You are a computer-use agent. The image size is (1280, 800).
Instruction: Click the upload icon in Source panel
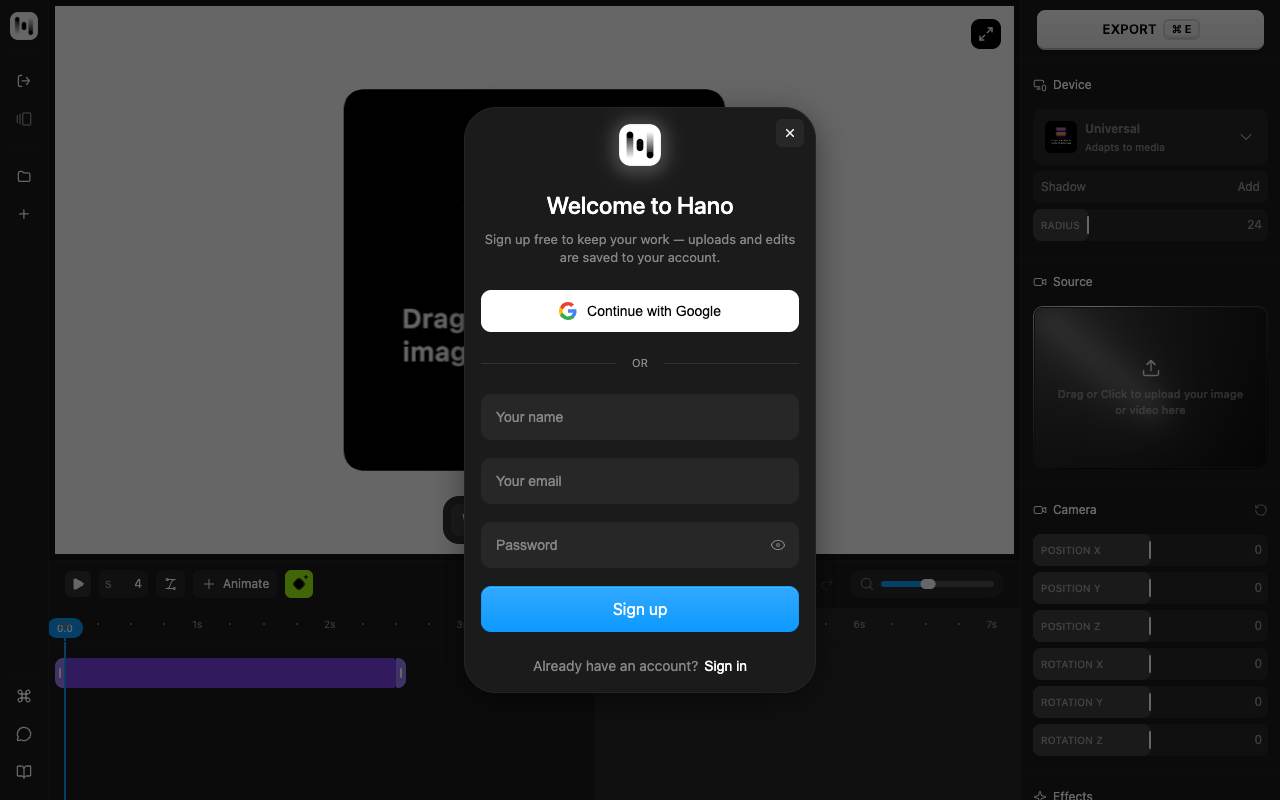point(1150,368)
